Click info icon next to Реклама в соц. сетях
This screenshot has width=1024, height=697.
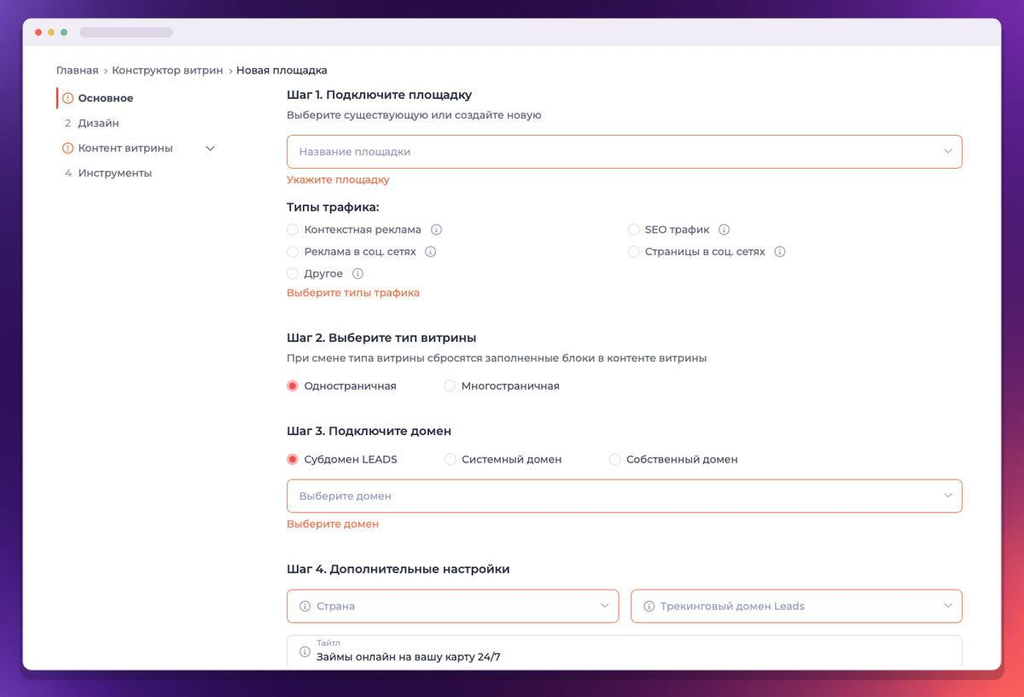430,251
